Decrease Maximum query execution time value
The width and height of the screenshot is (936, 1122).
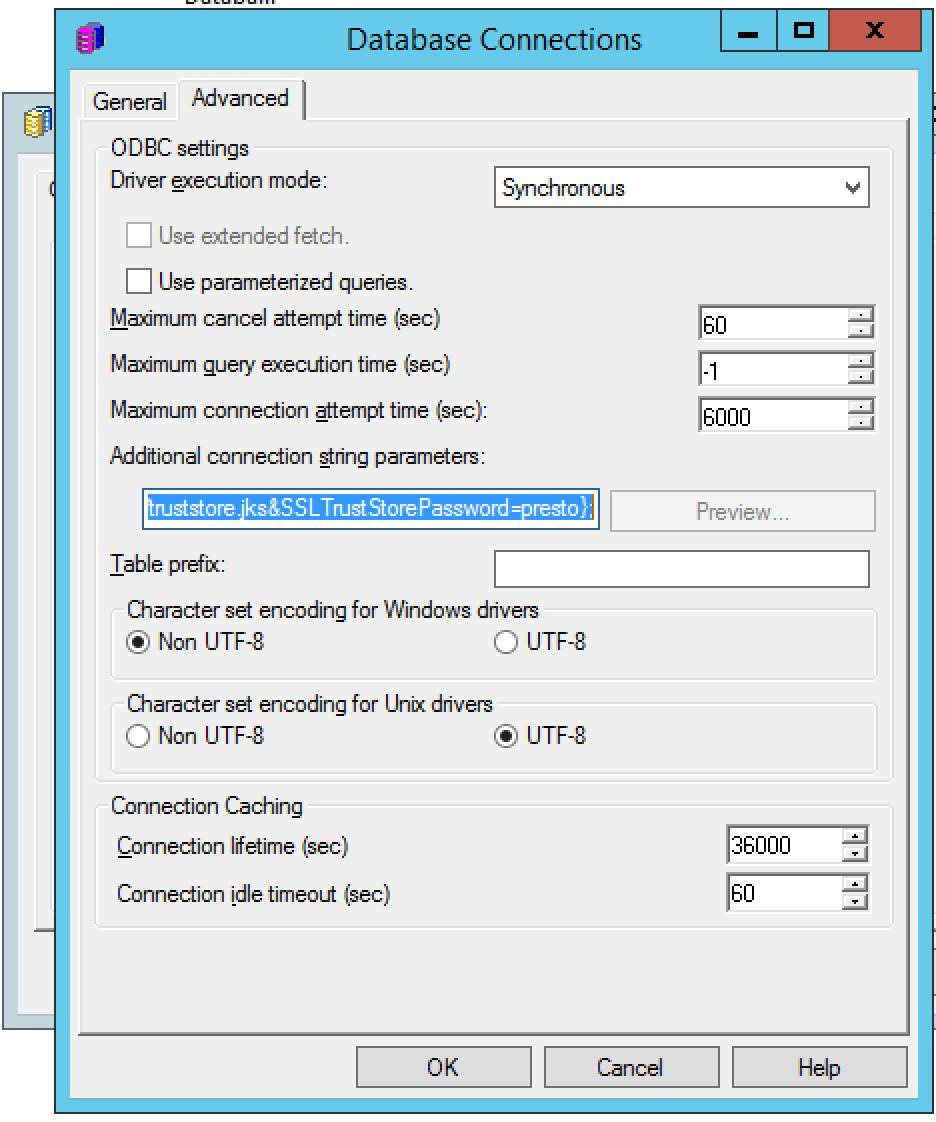pyautogui.click(x=860, y=376)
